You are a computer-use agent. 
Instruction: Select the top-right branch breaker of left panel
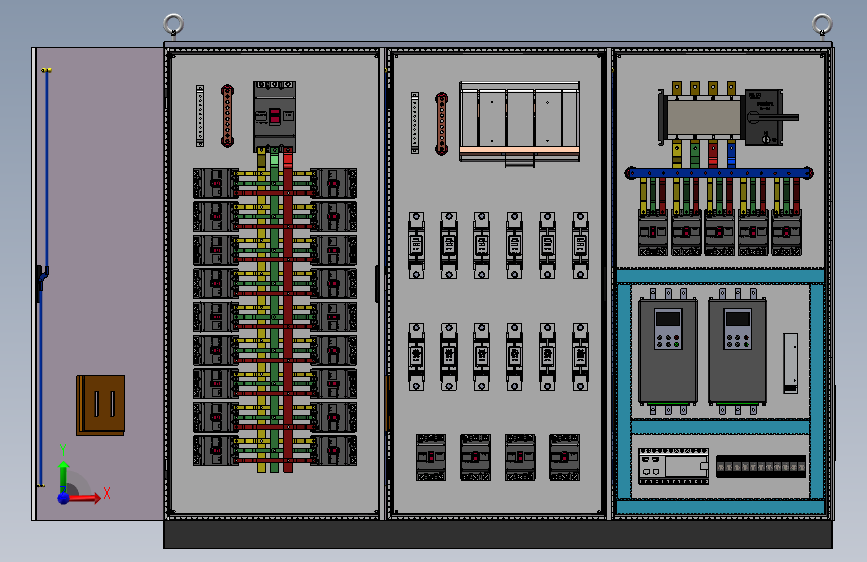tap(334, 184)
